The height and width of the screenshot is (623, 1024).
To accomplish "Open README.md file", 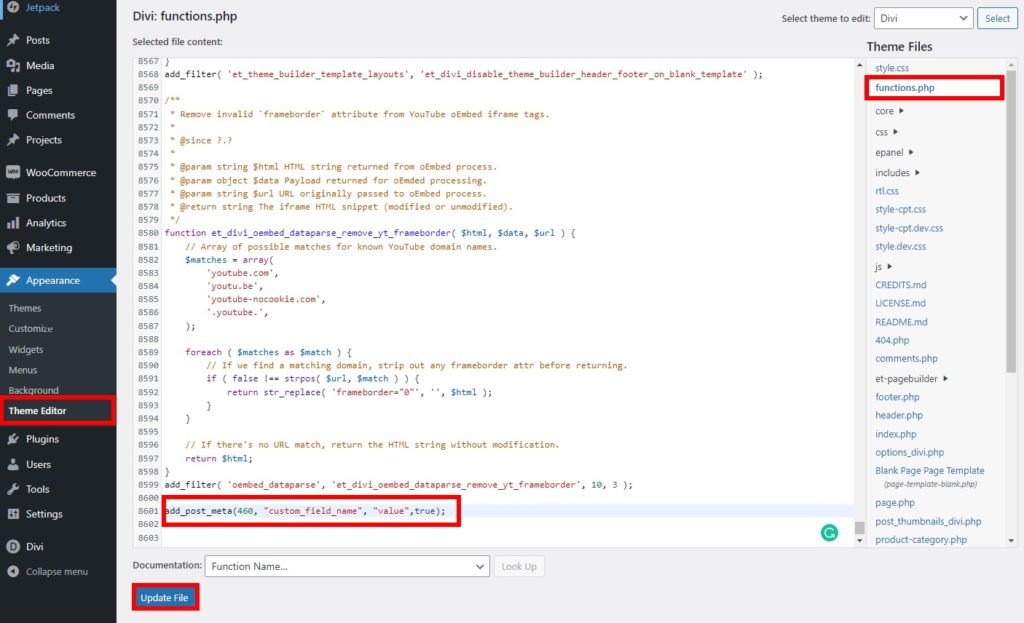I will tap(901, 322).
